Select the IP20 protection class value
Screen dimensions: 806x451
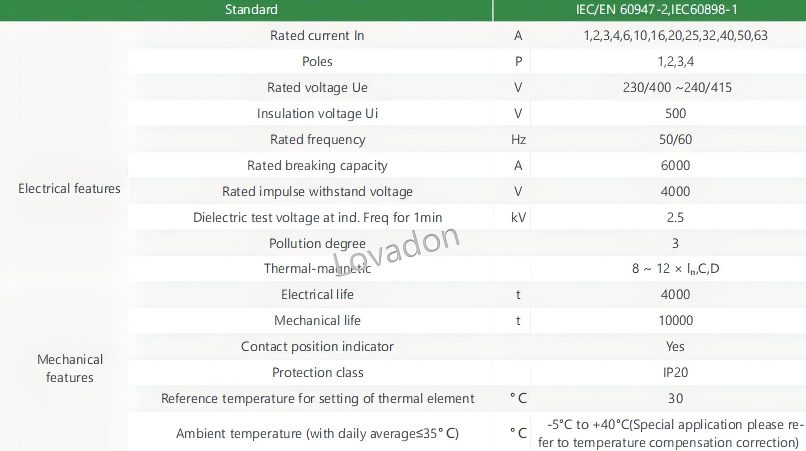pos(675,372)
